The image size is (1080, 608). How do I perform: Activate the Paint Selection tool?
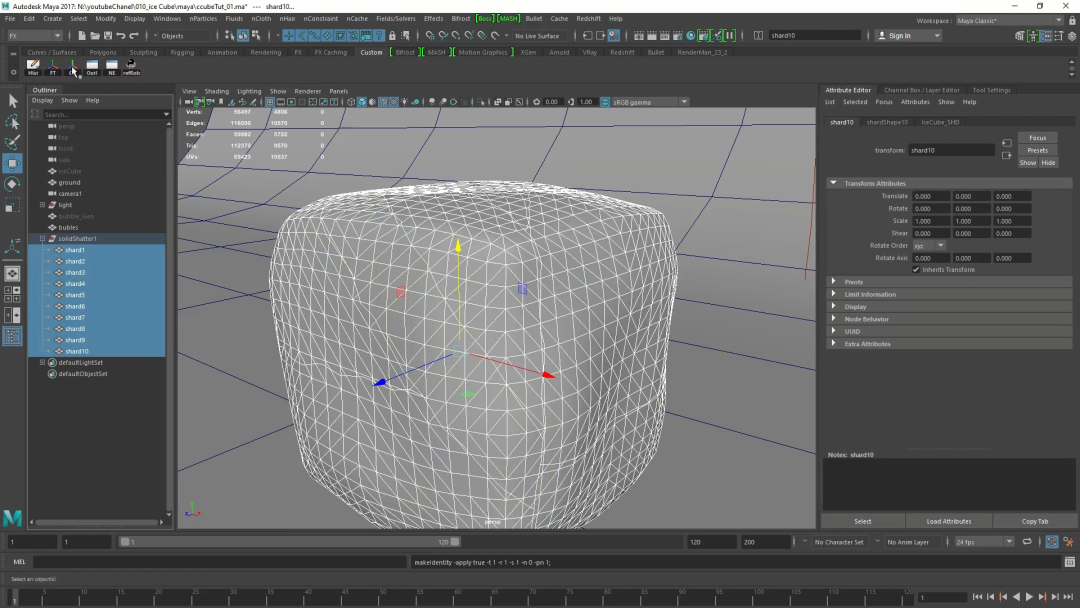pyautogui.click(x=12, y=142)
